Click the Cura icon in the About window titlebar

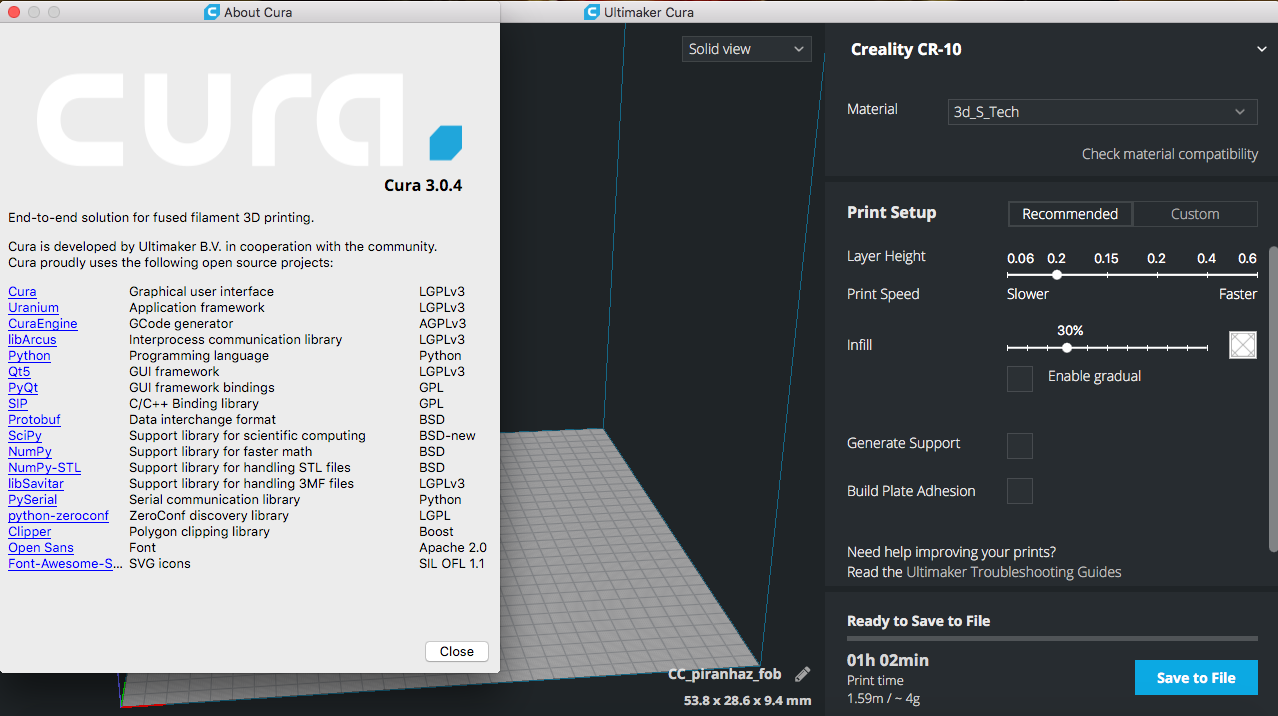pyautogui.click(x=210, y=11)
